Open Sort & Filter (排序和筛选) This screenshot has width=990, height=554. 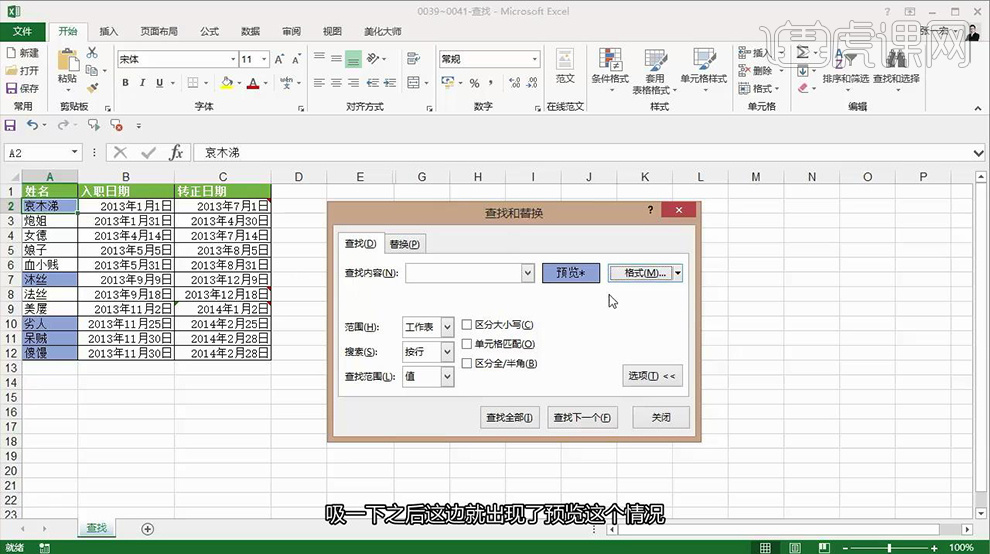845,71
